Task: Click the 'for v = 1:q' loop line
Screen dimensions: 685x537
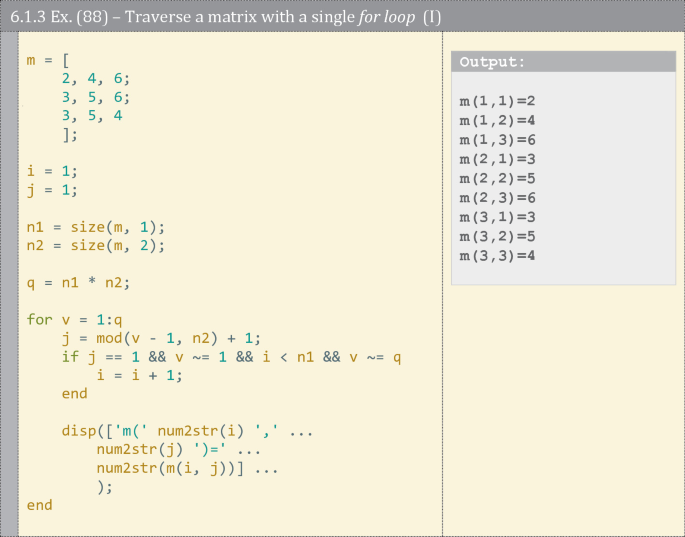Action: tap(74, 320)
